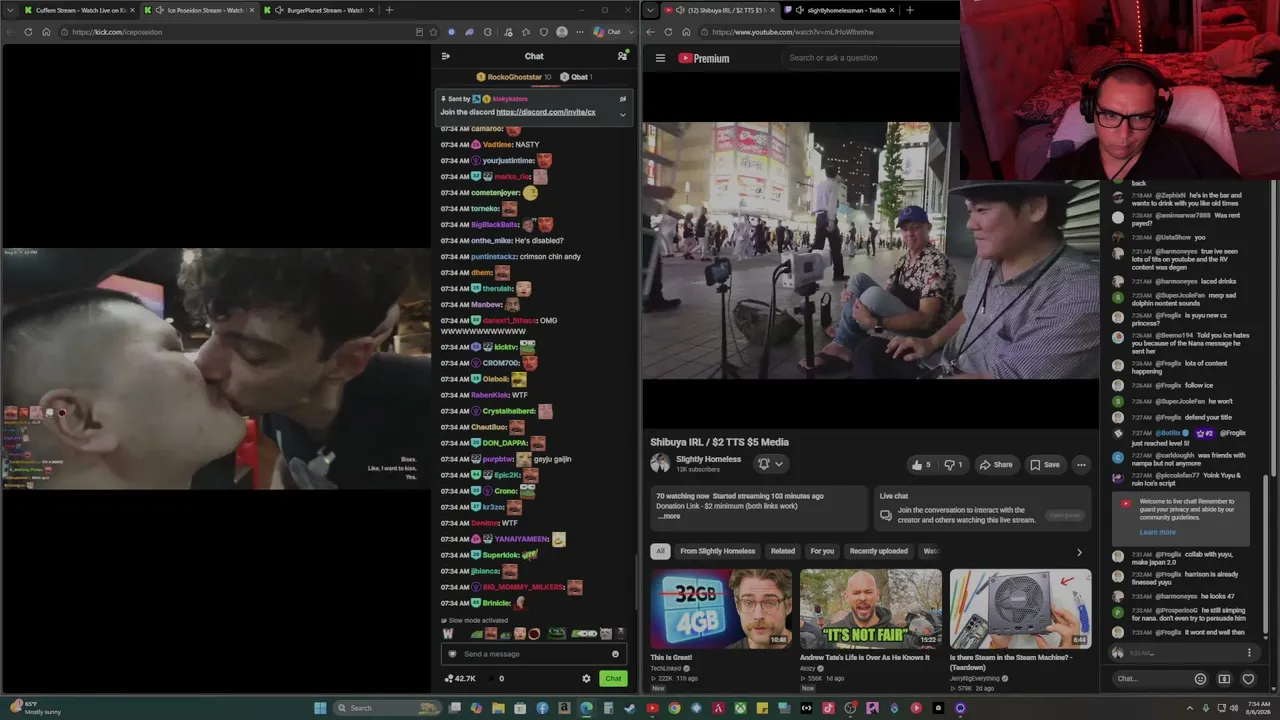Viewport: 1280px width, 720px height.
Task: Open Slightly Homeless channel avatar
Action: click(x=660, y=463)
